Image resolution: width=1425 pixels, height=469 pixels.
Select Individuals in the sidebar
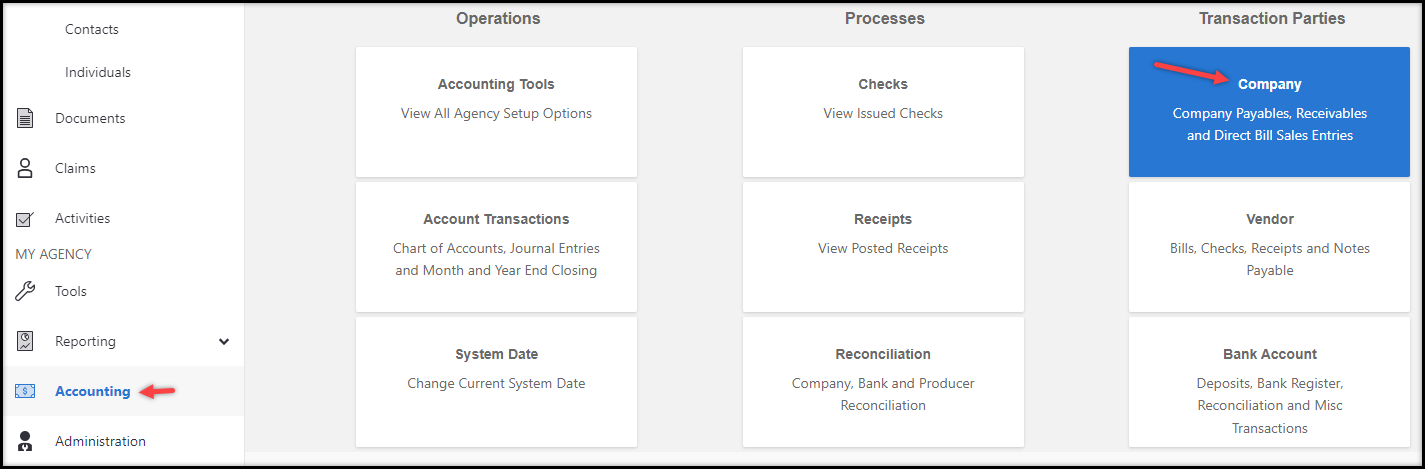point(98,72)
